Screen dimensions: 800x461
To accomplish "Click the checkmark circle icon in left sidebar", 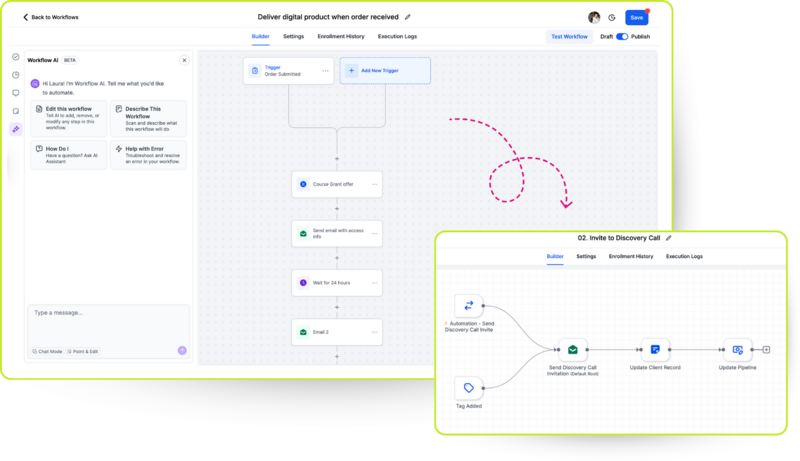I will click(15, 57).
